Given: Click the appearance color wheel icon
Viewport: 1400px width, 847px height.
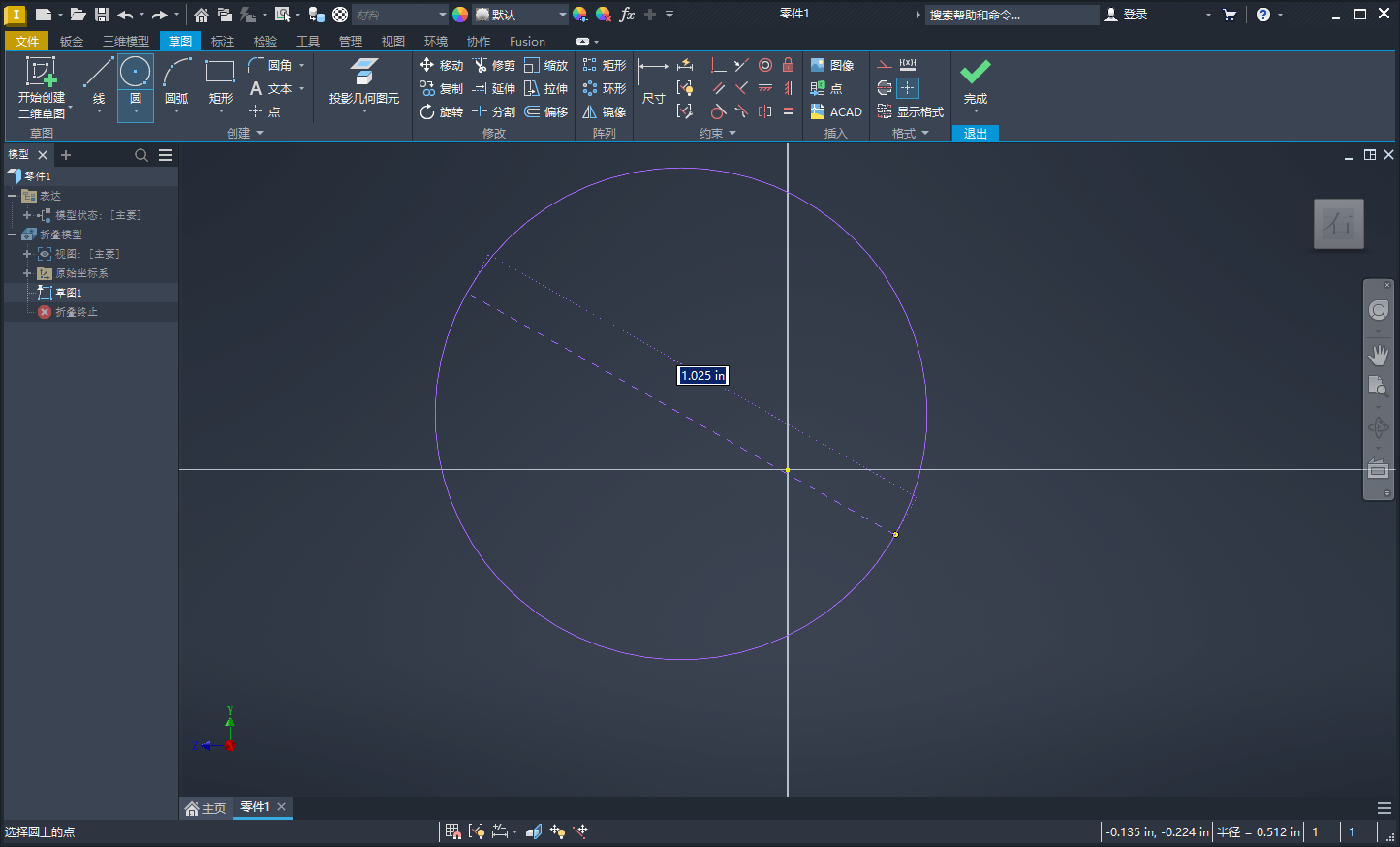Looking at the screenshot, I should pyautogui.click(x=460, y=15).
